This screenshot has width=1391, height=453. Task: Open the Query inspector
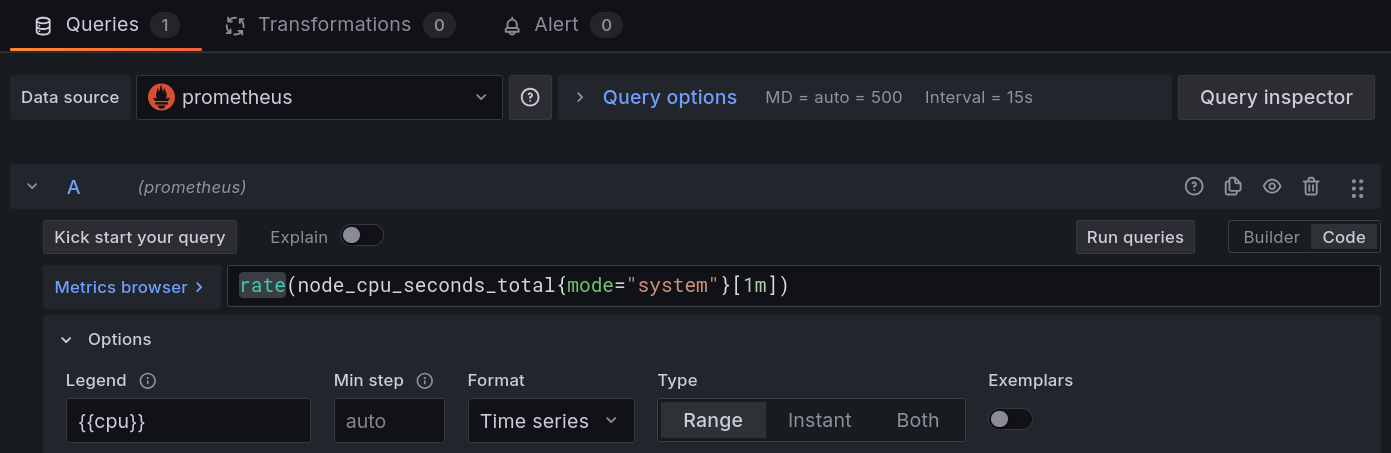1276,98
